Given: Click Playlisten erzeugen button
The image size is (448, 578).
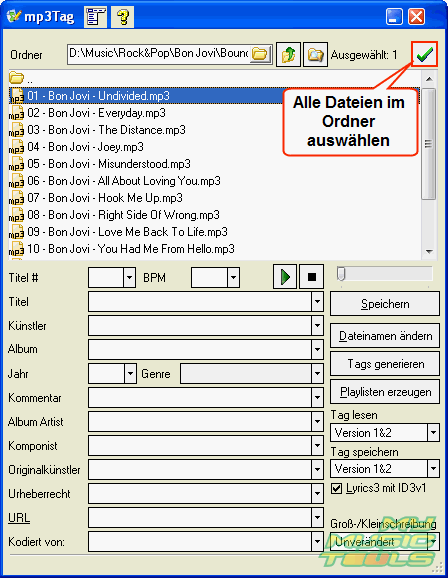Looking at the screenshot, I should pyautogui.click(x=385, y=392).
